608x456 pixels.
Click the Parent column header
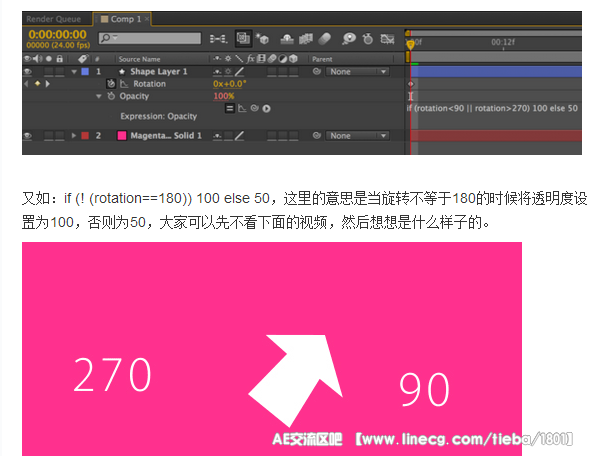(x=322, y=59)
